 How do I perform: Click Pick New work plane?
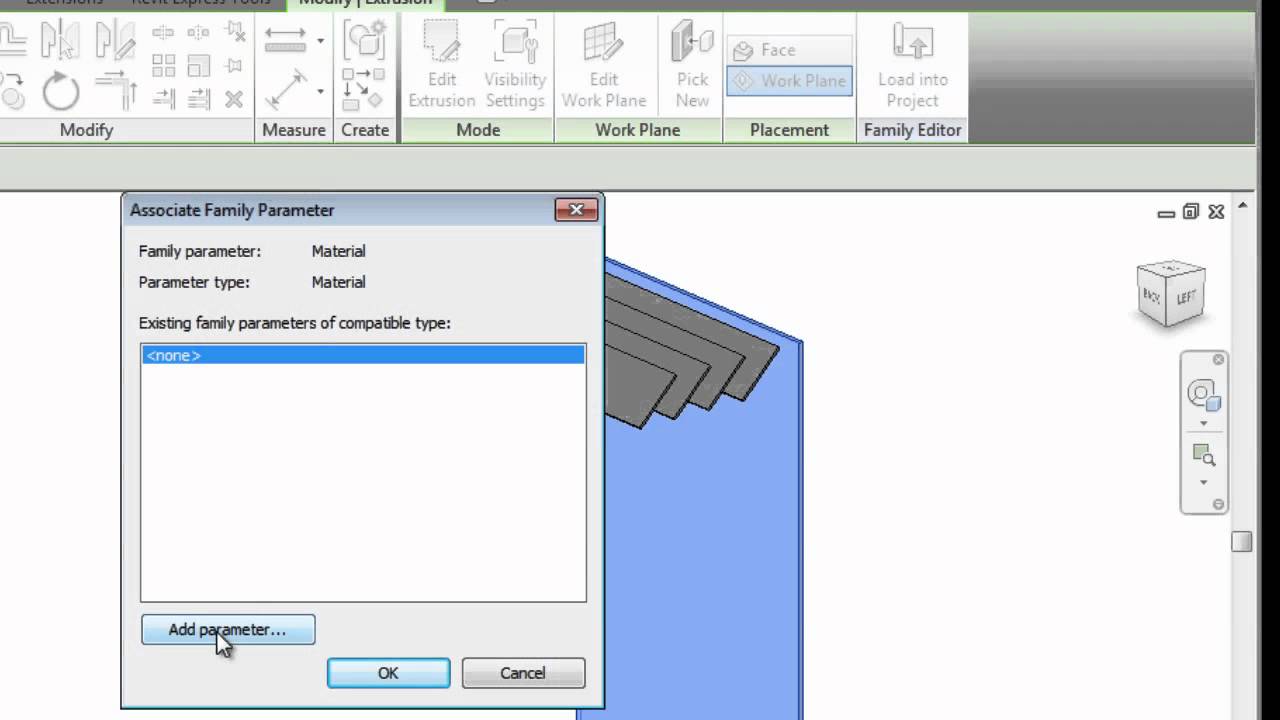point(692,65)
